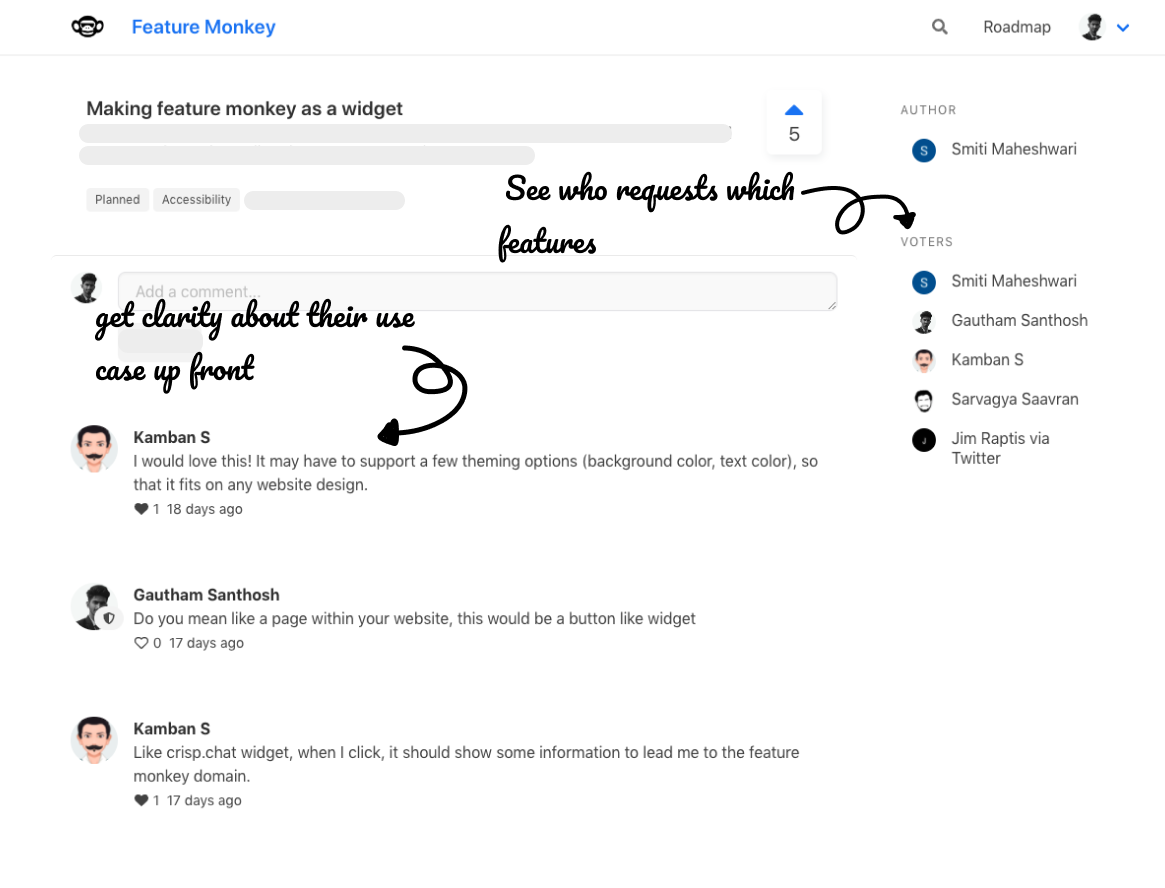
Task: Click Gautham's 17 days ago timestamp
Action: coord(206,643)
